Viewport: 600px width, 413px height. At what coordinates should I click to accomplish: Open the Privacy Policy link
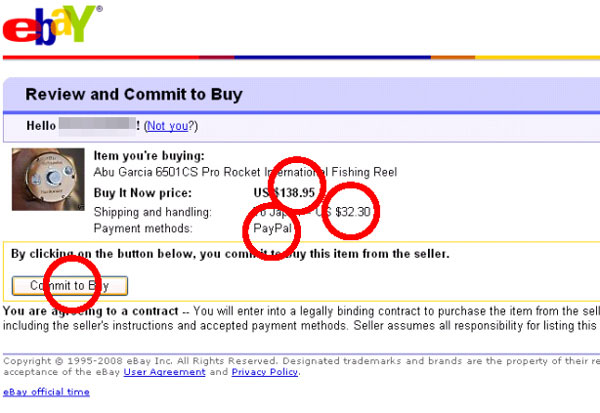264,372
